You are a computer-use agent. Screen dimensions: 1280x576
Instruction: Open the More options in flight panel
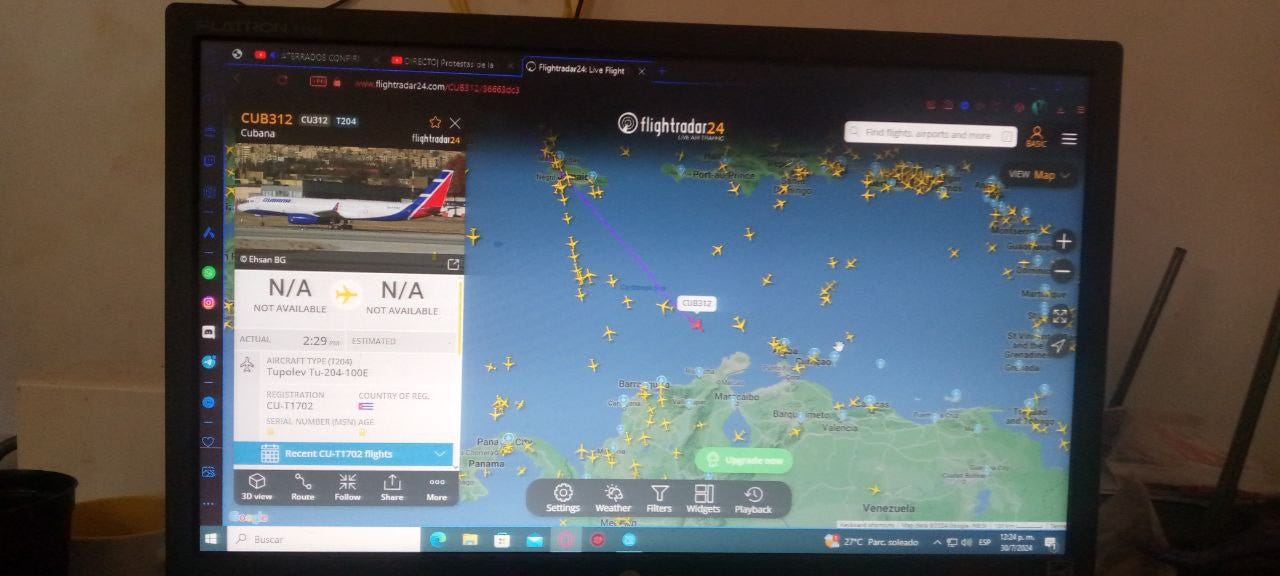(437, 487)
